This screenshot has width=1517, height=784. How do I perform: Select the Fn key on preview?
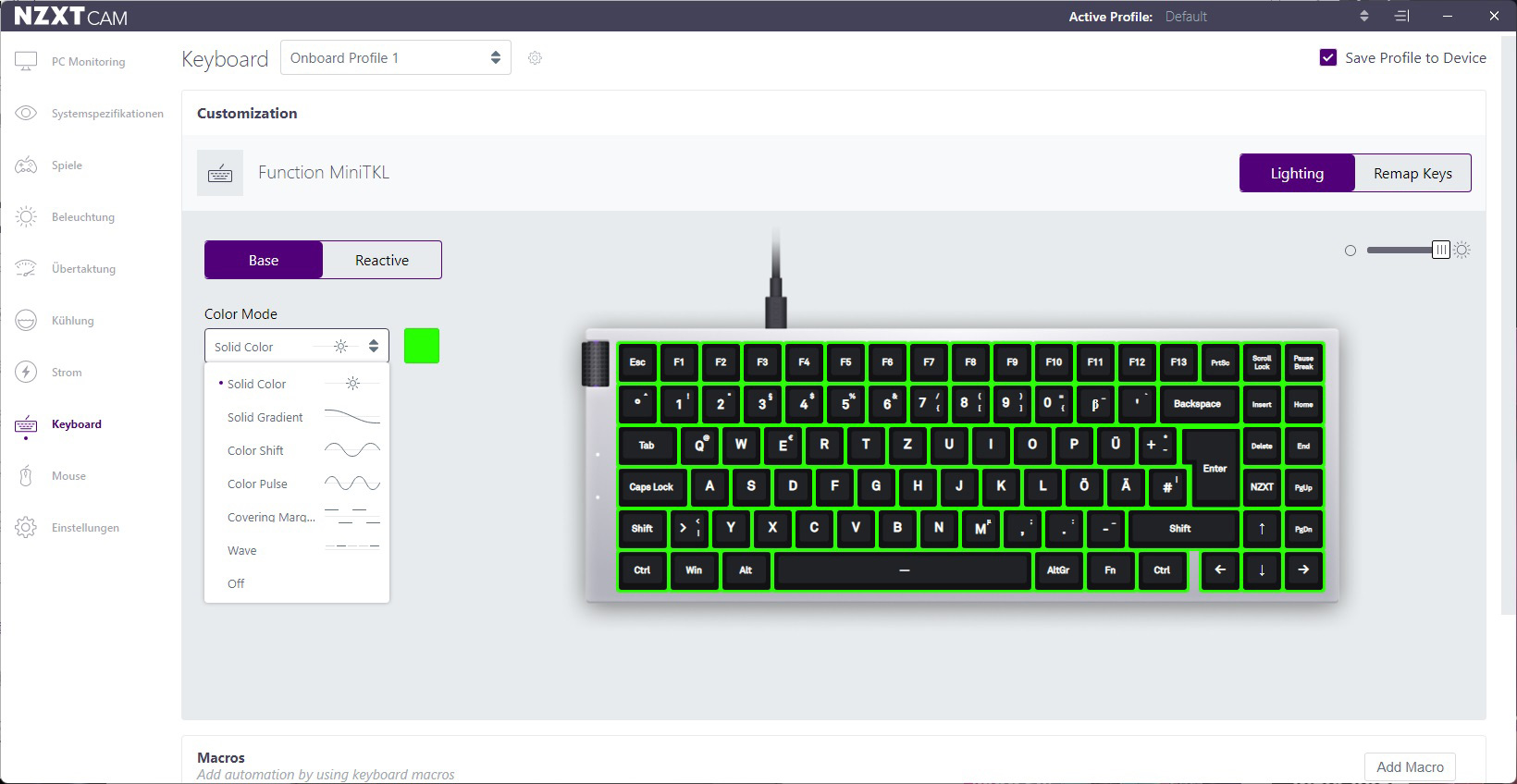1109,570
